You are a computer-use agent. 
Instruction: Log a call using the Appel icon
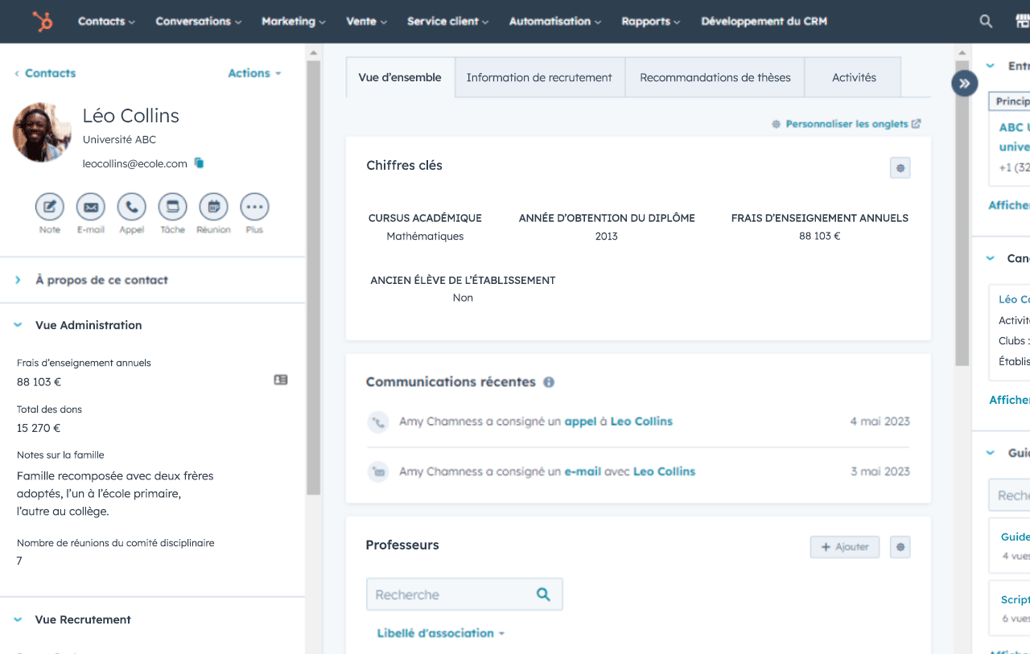point(131,207)
